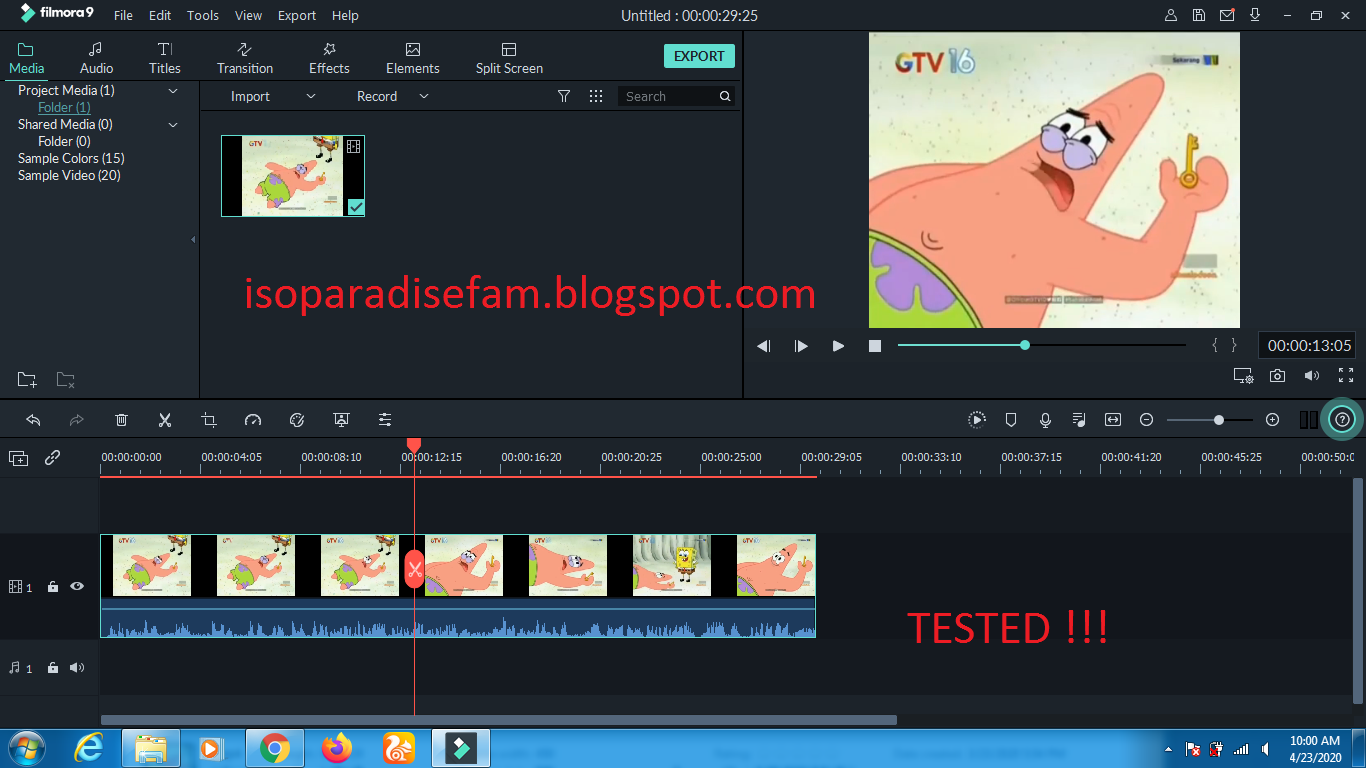Open the preview quality monitor icon
Viewport: 1366px width, 768px height.
tap(1243, 376)
